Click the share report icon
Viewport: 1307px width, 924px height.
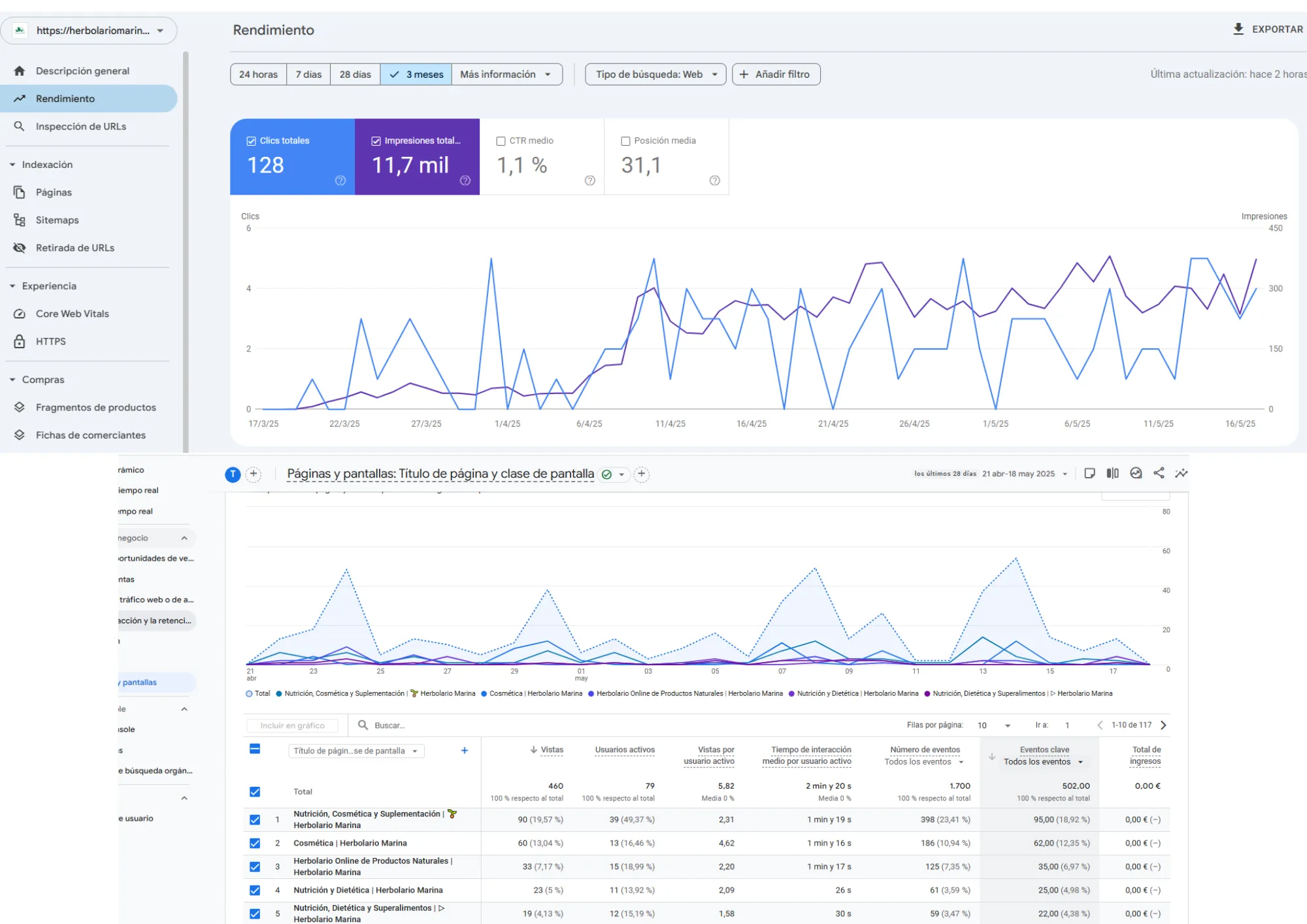(x=1159, y=473)
